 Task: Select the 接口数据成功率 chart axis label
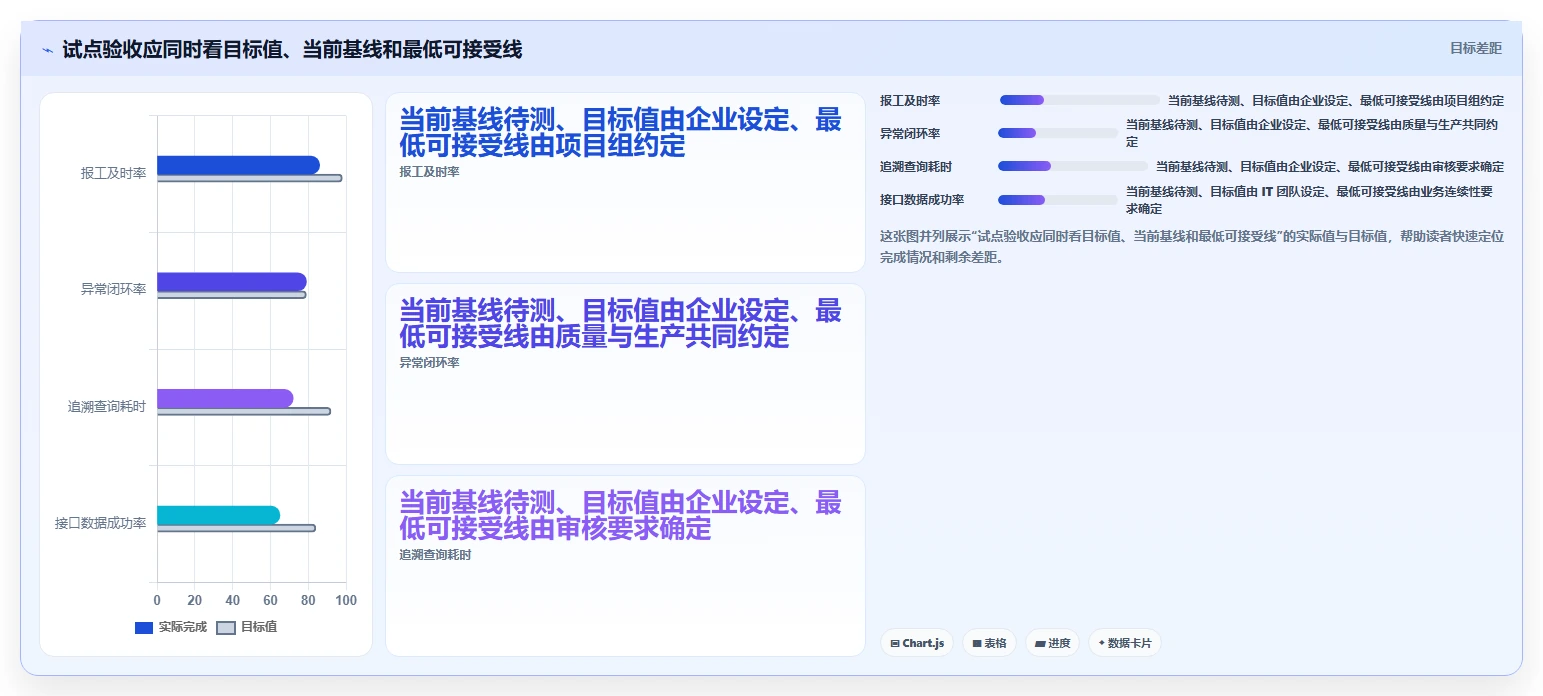(101, 523)
